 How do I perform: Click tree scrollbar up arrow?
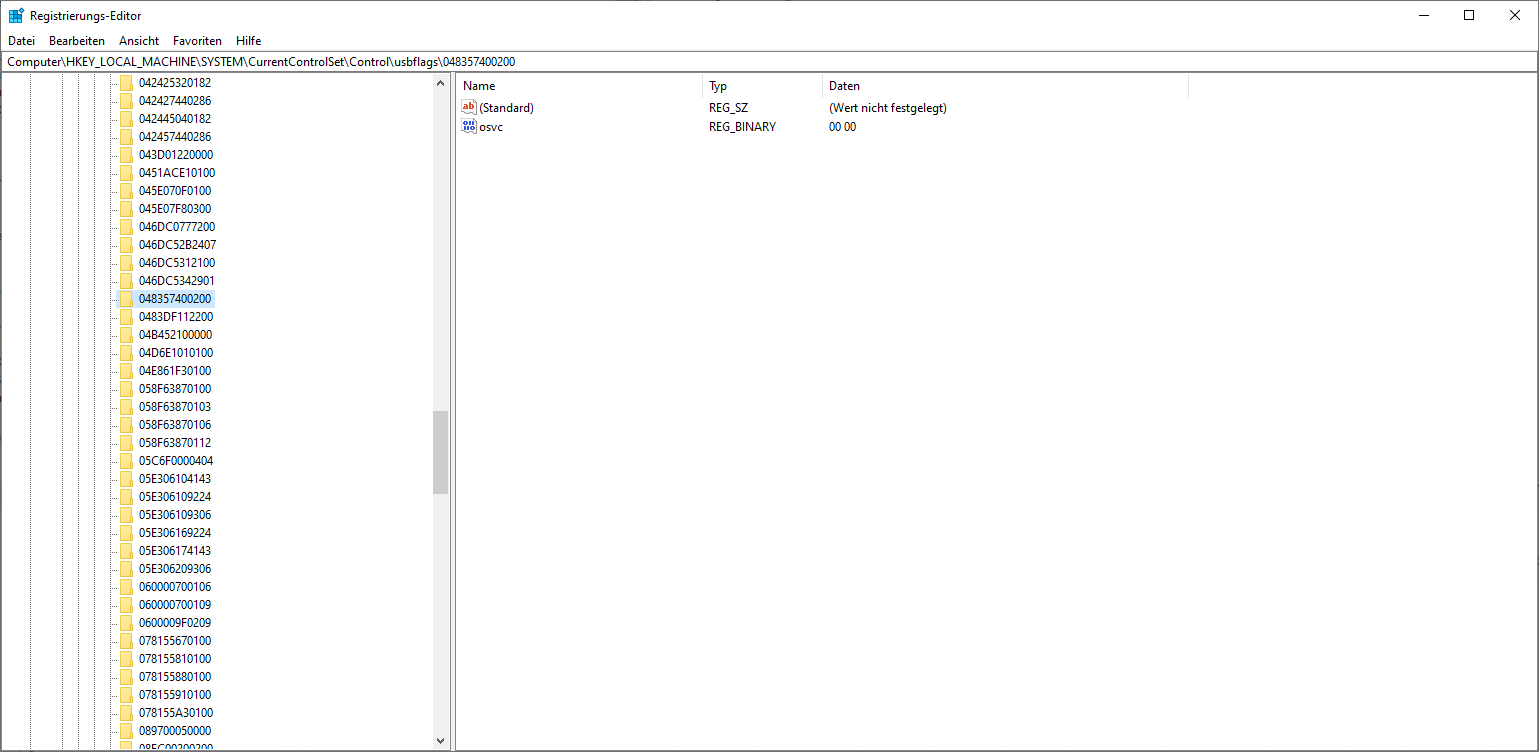click(x=441, y=83)
